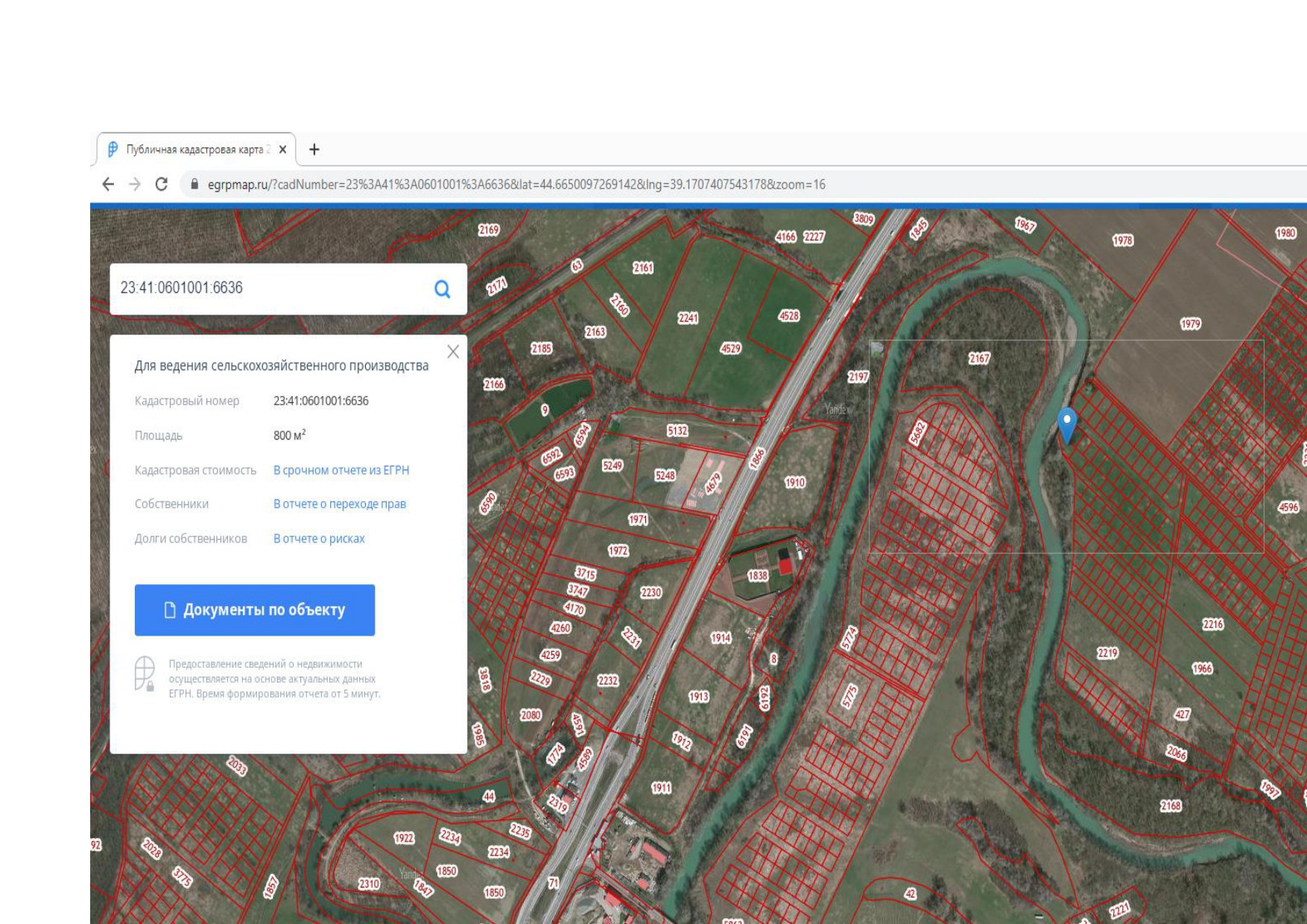Click parcel label 1971 on the map

(638, 520)
